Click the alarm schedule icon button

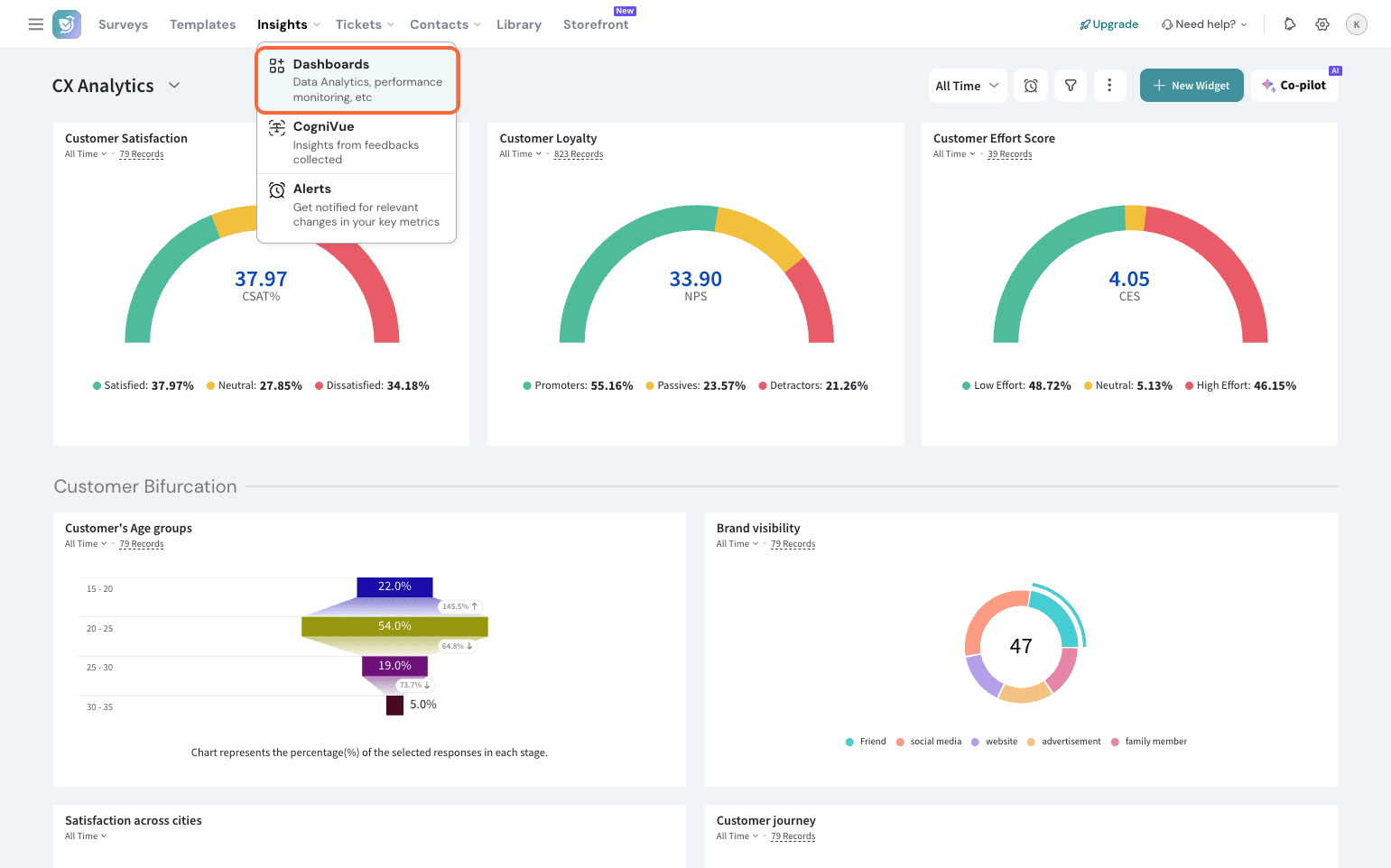pyautogui.click(x=1031, y=86)
